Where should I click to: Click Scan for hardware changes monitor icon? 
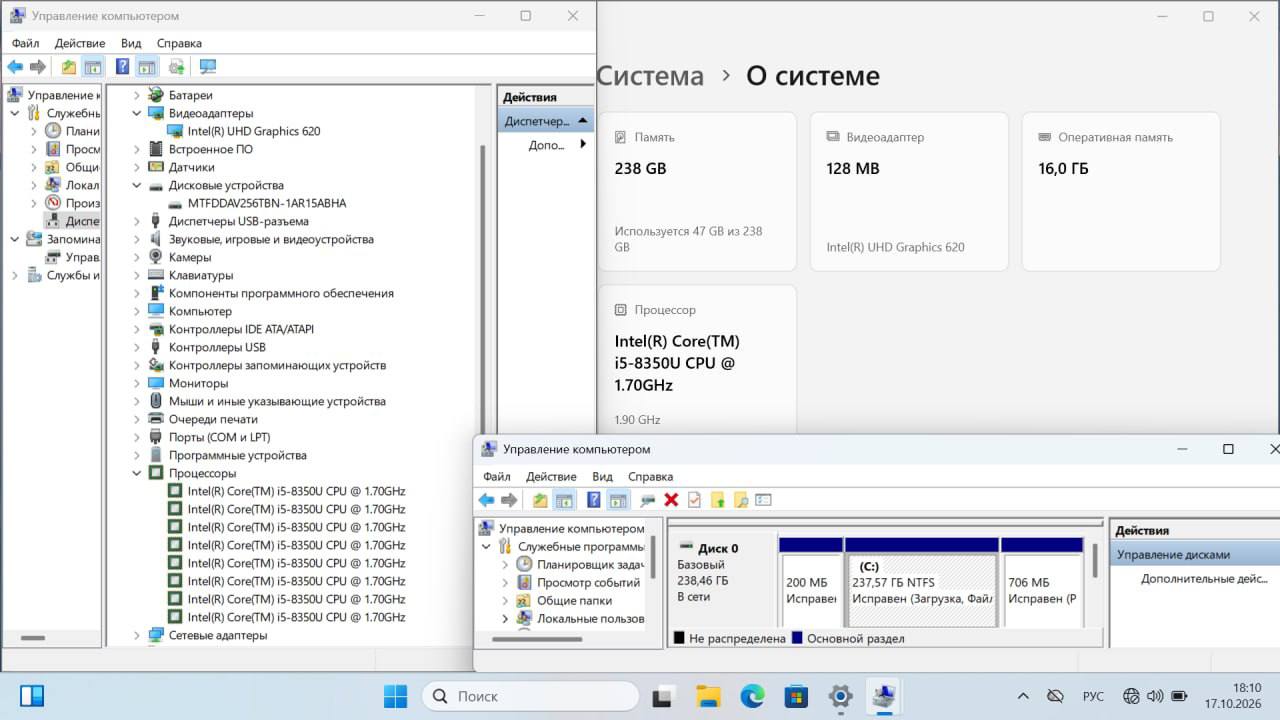tap(207, 67)
